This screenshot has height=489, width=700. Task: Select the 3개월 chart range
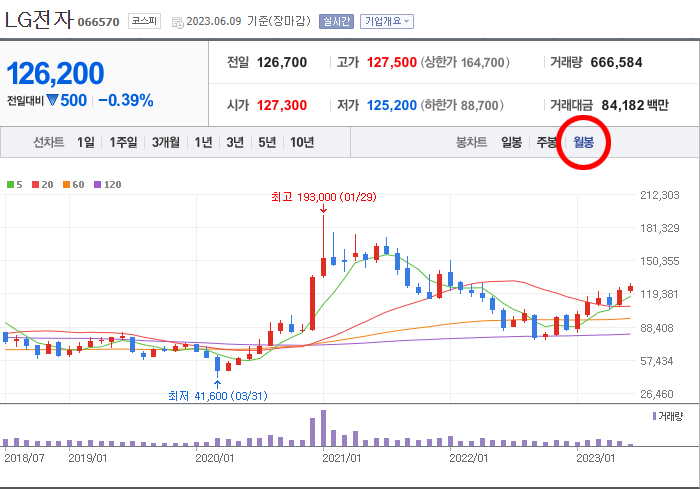[x=166, y=142]
